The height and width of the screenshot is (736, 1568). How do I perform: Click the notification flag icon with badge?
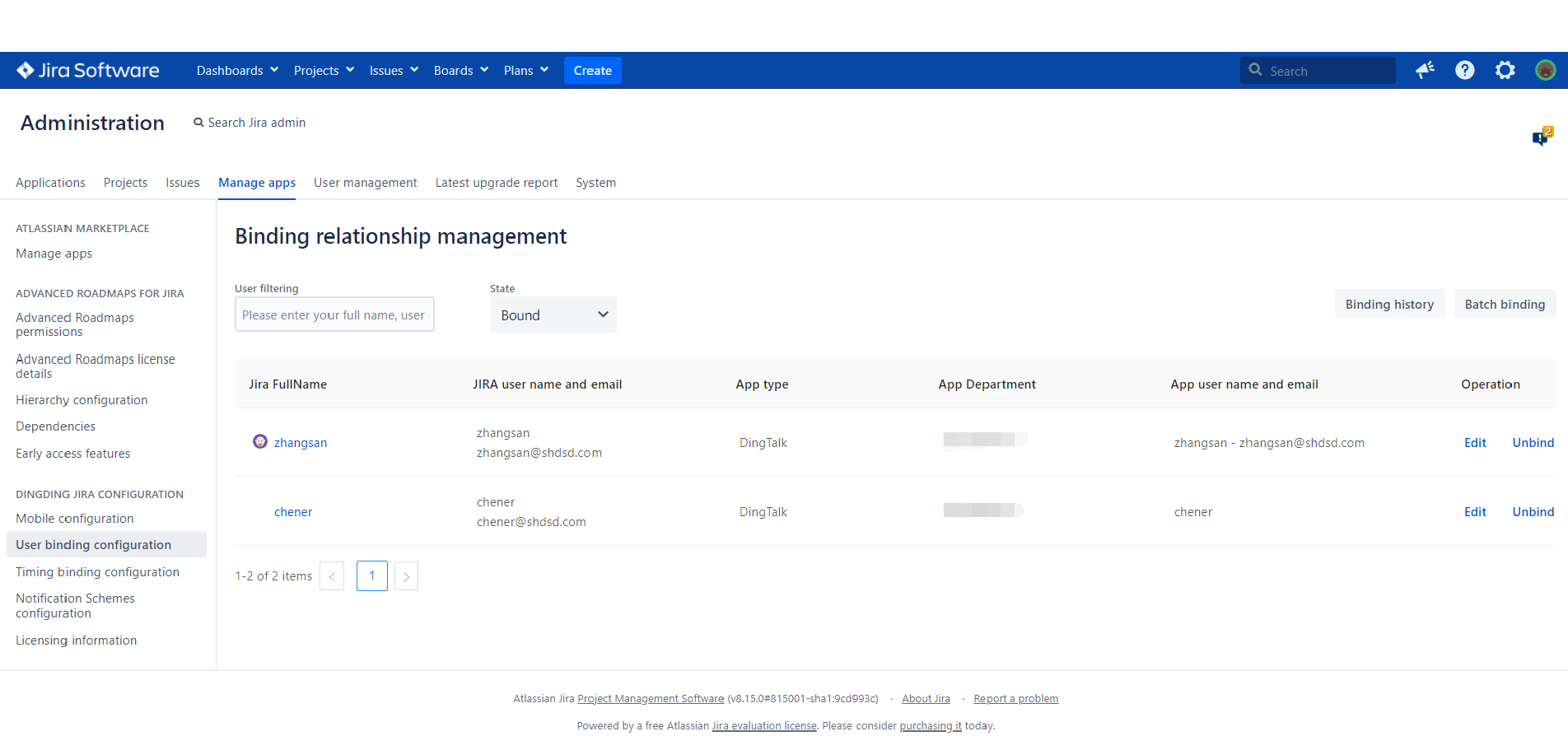click(1542, 137)
